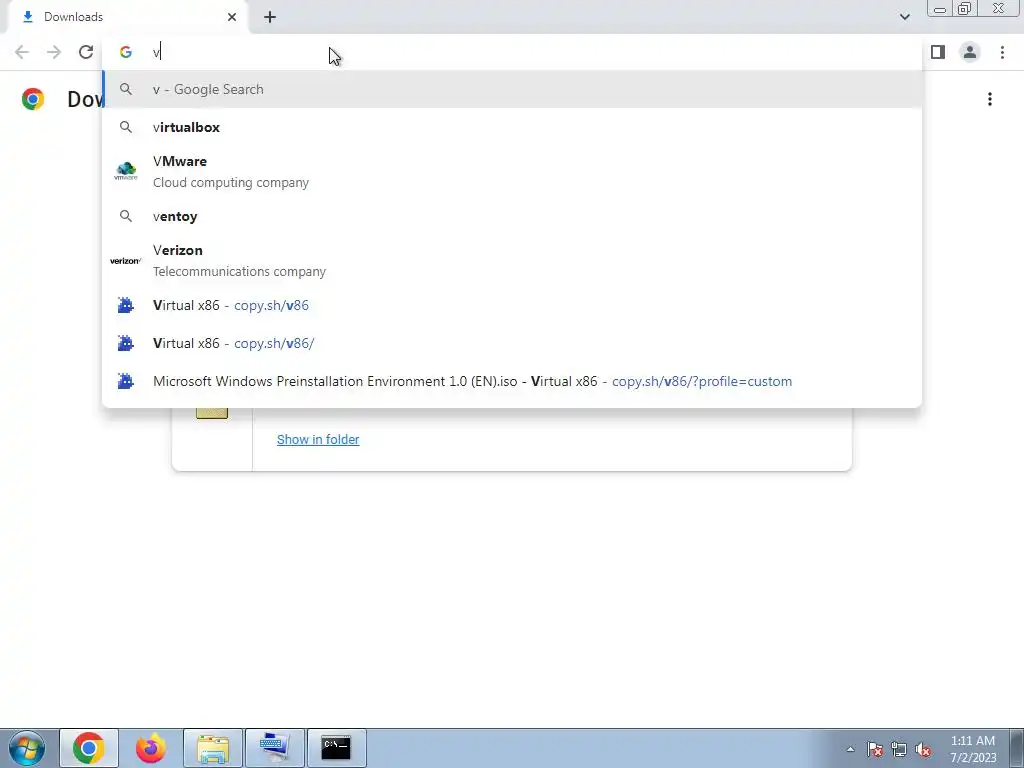This screenshot has height=768, width=1024.
Task: Open Chrome's three-dot menu
Action: click(1002, 52)
